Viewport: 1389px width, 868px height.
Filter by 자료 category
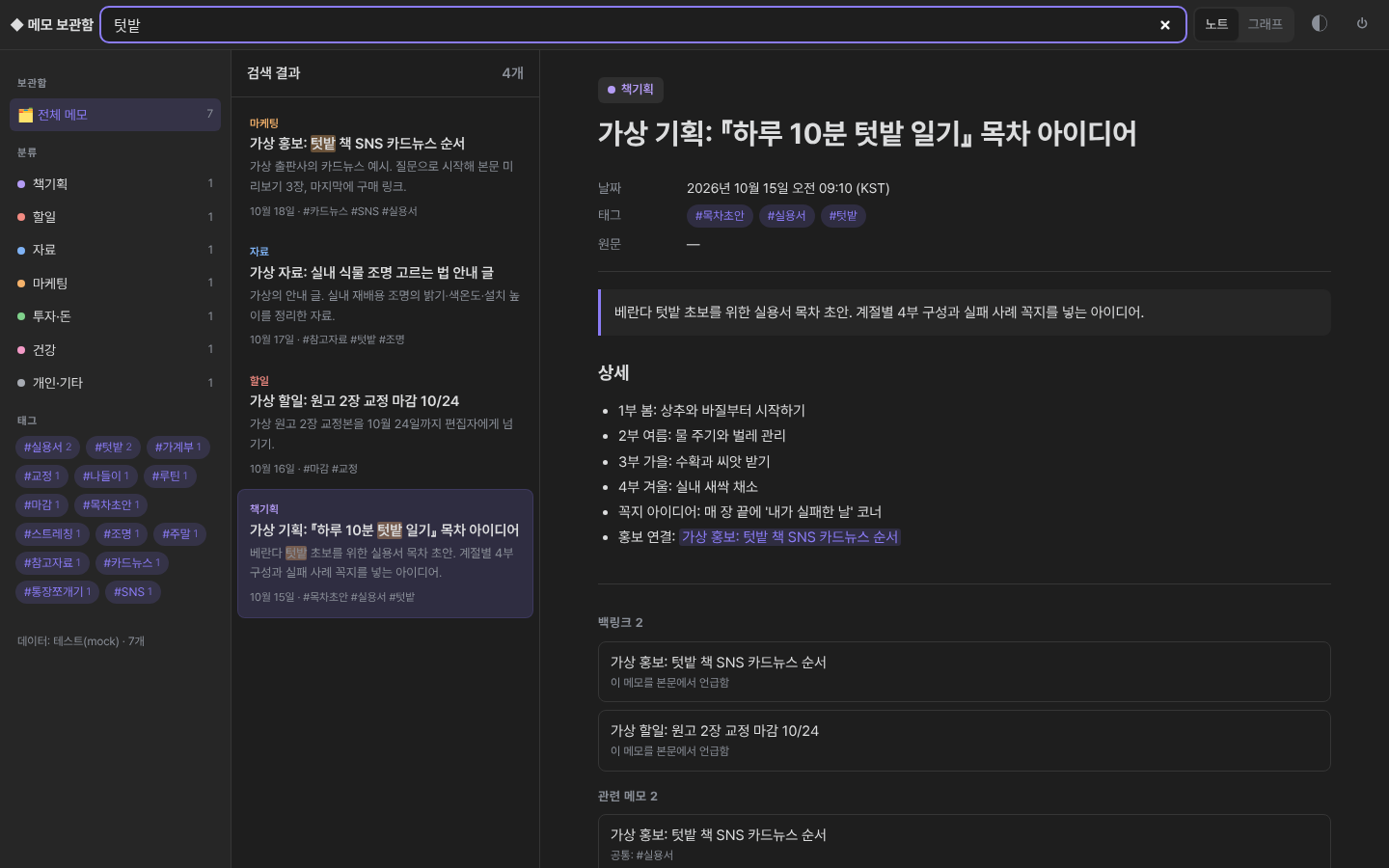click(115, 250)
